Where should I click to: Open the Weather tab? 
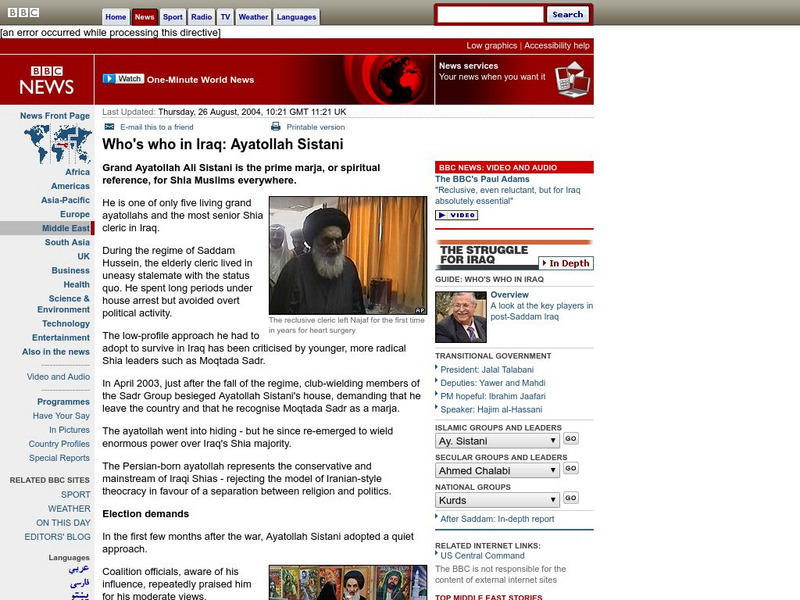pos(253,17)
